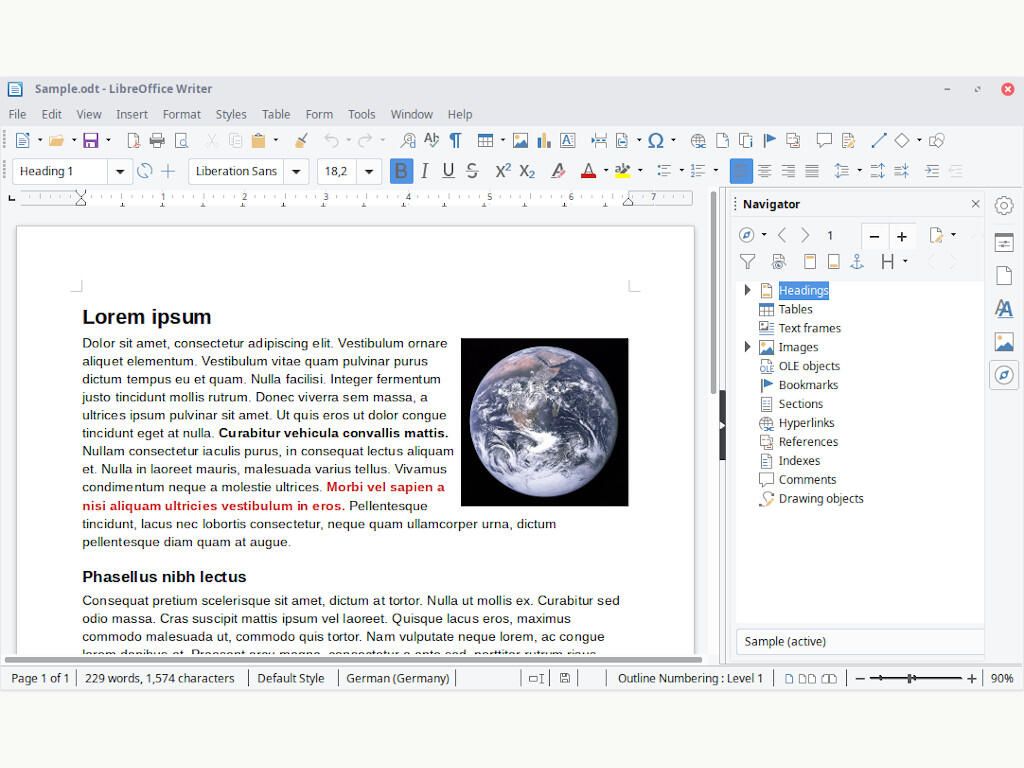Expand the Headings tree node

pyautogui.click(x=747, y=290)
